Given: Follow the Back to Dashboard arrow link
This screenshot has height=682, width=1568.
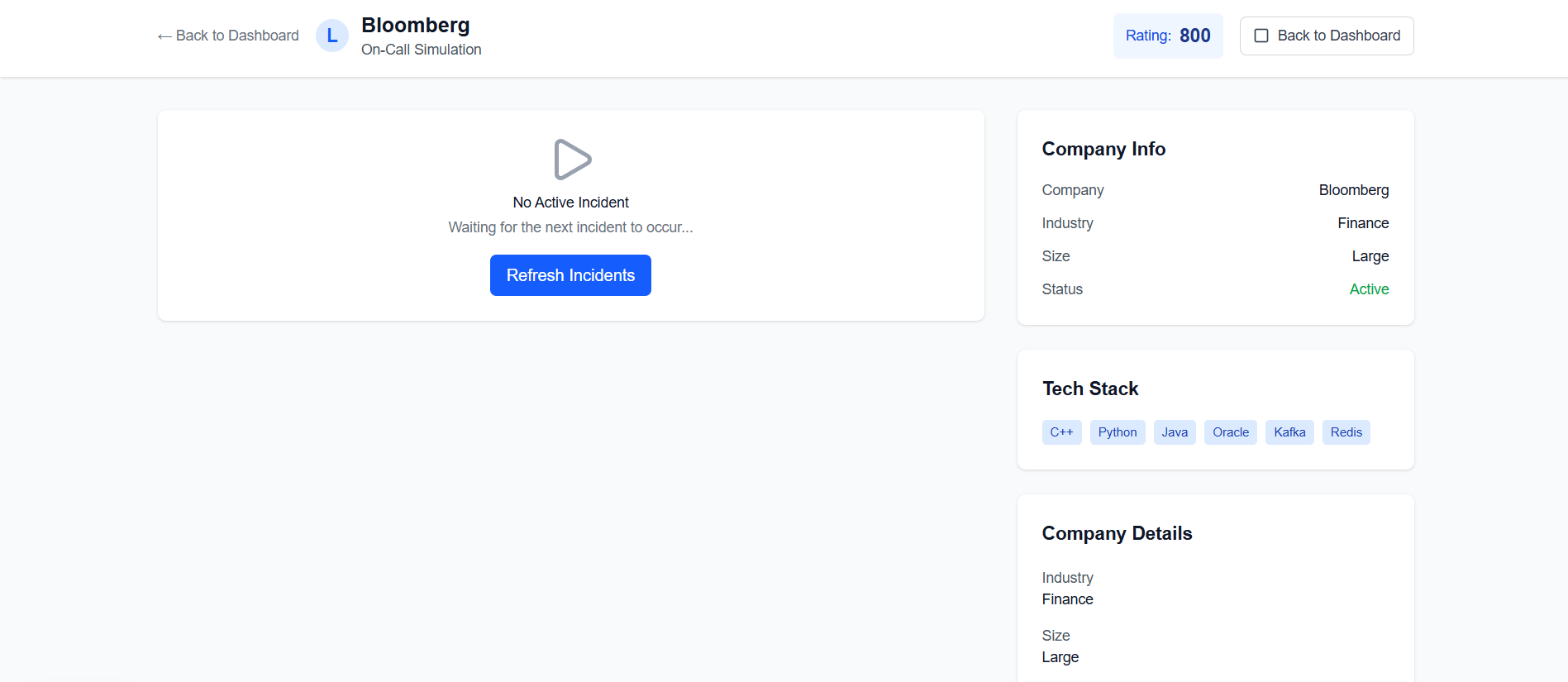Looking at the screenshot, I should 228,36.
